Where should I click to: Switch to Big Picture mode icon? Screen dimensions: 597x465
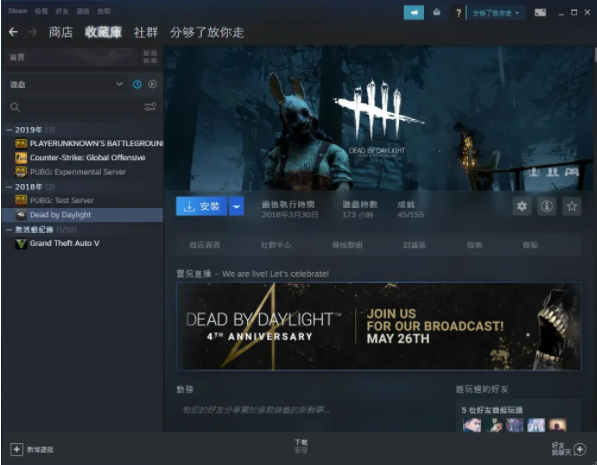point(540,13)
